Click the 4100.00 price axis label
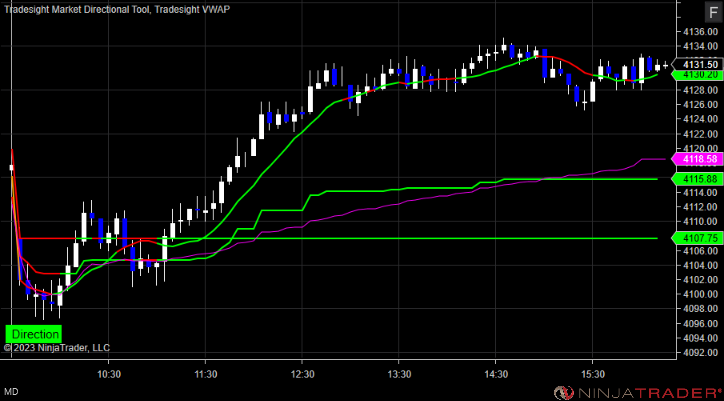Viewport: 724px width, 401px height. (x=701, y=294)
